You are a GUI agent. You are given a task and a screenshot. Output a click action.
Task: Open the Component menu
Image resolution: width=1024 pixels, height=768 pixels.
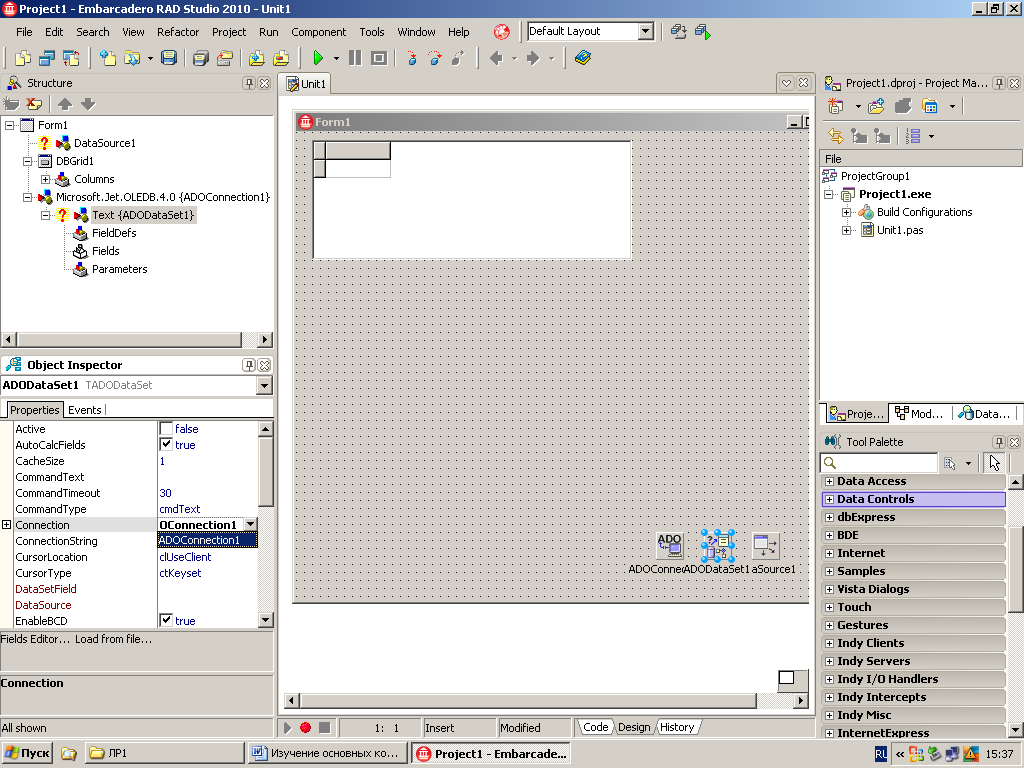click(319, 32)
